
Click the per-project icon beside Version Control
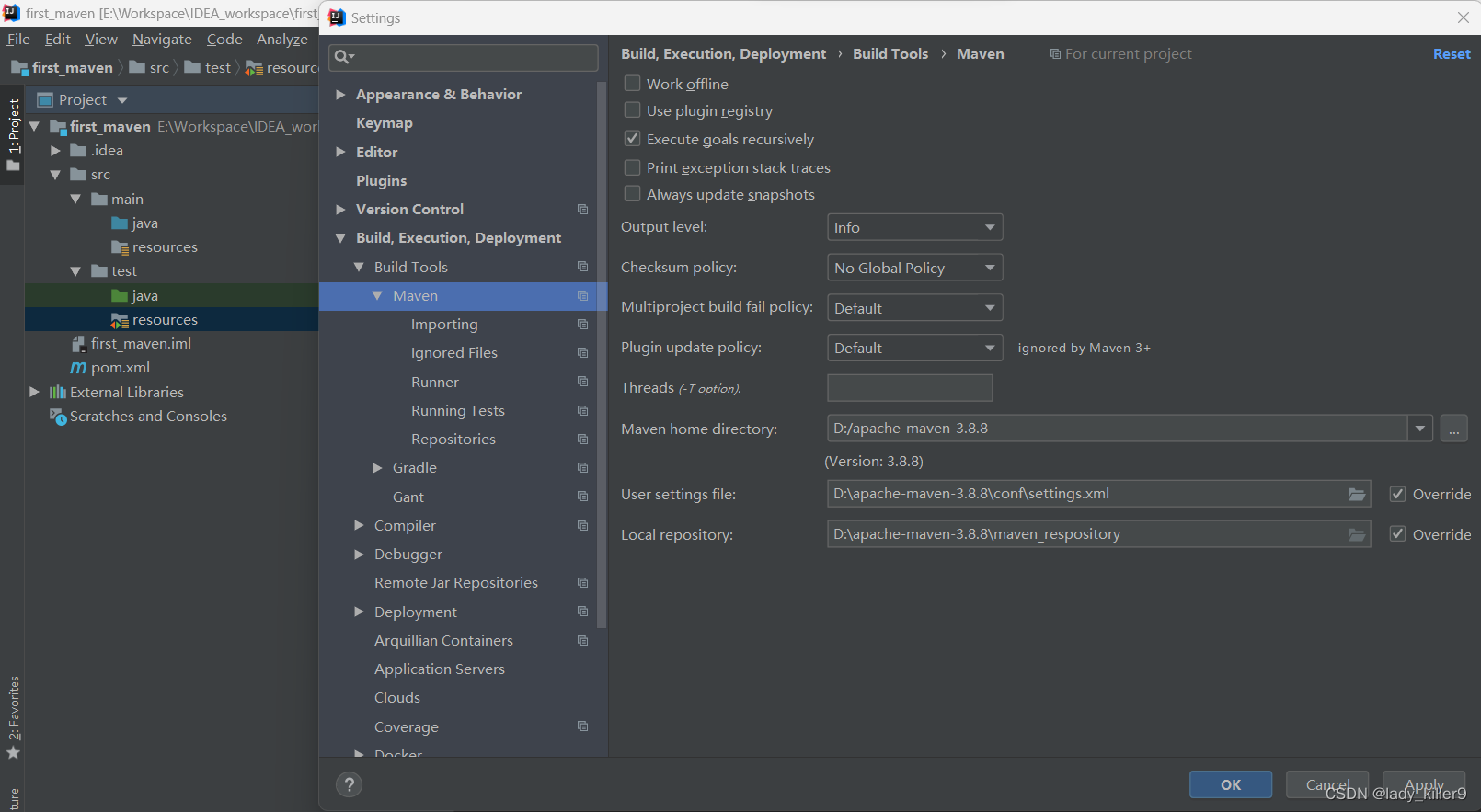tap(582, 210)
